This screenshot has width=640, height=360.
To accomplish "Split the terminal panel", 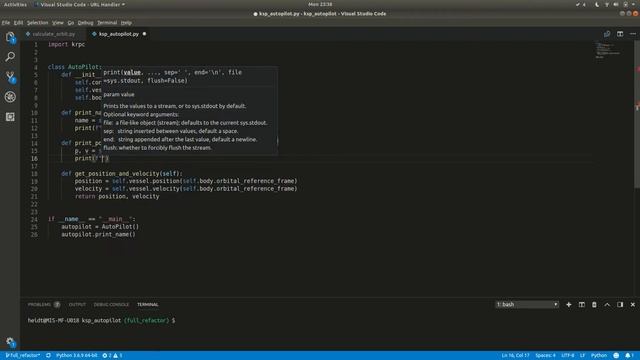I will [x=582, y=304].
